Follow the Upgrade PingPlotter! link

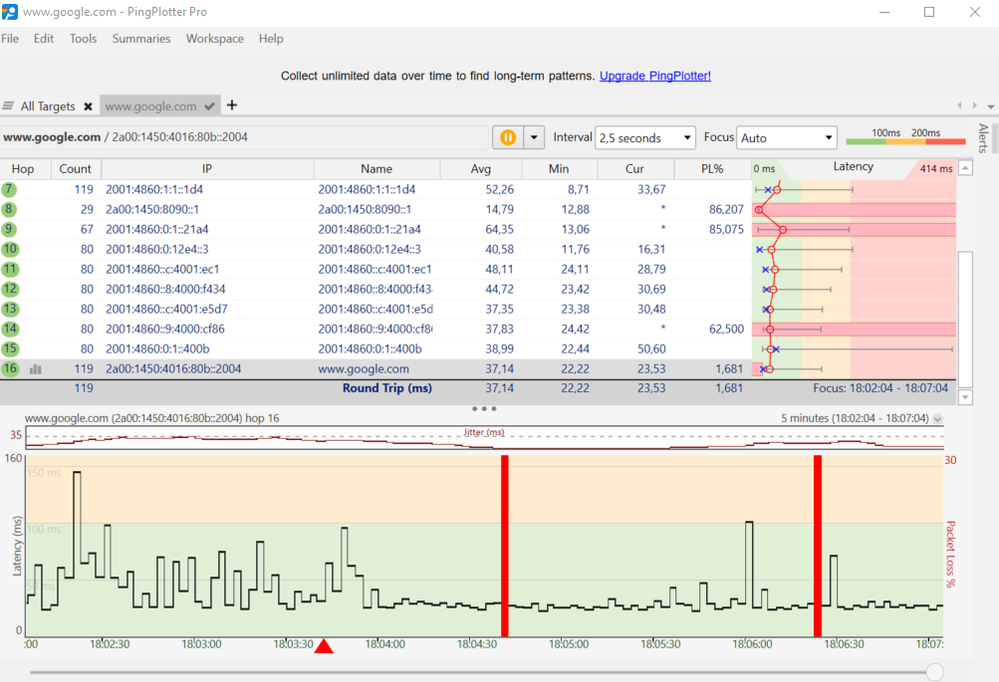(655, 76)
